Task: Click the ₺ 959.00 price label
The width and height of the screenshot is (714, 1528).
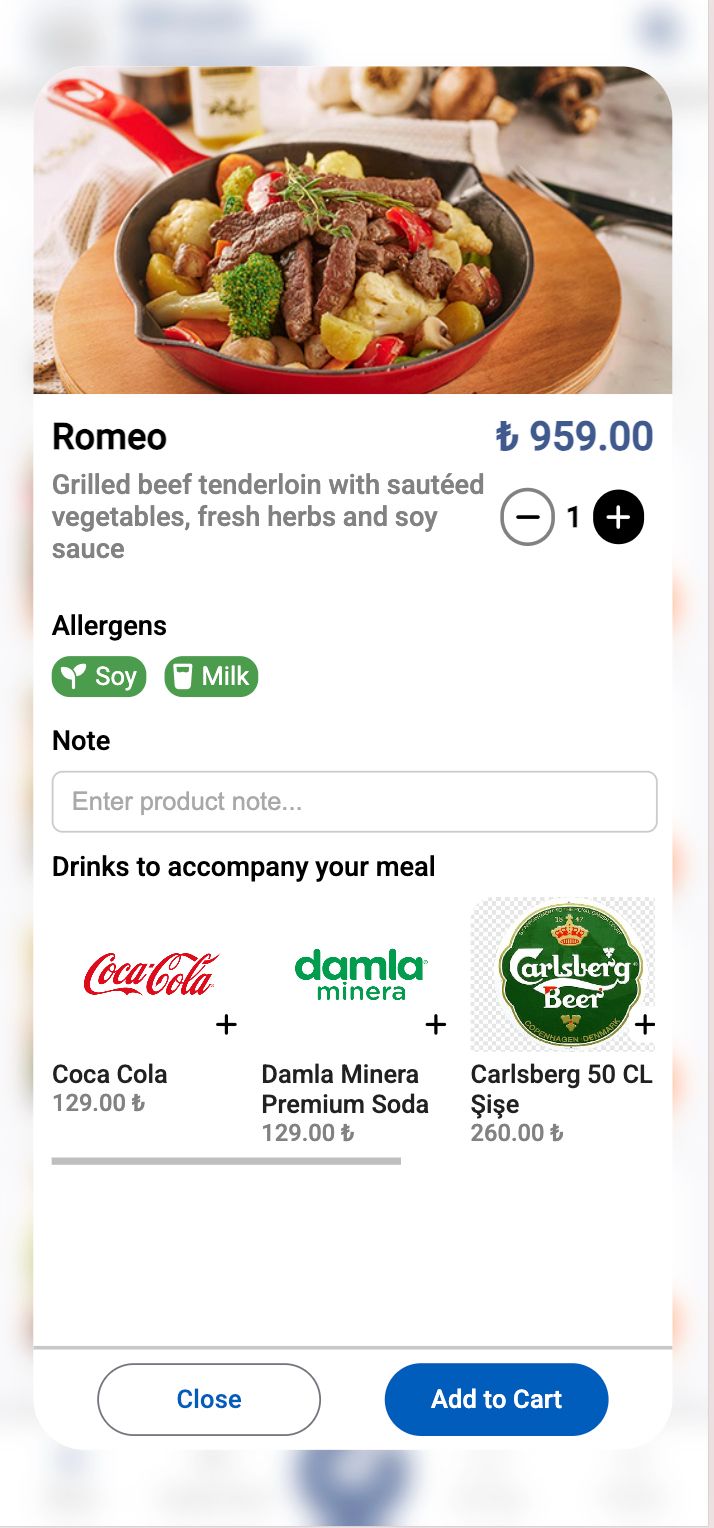Action: pyautogui.click(x=574, y=437)
